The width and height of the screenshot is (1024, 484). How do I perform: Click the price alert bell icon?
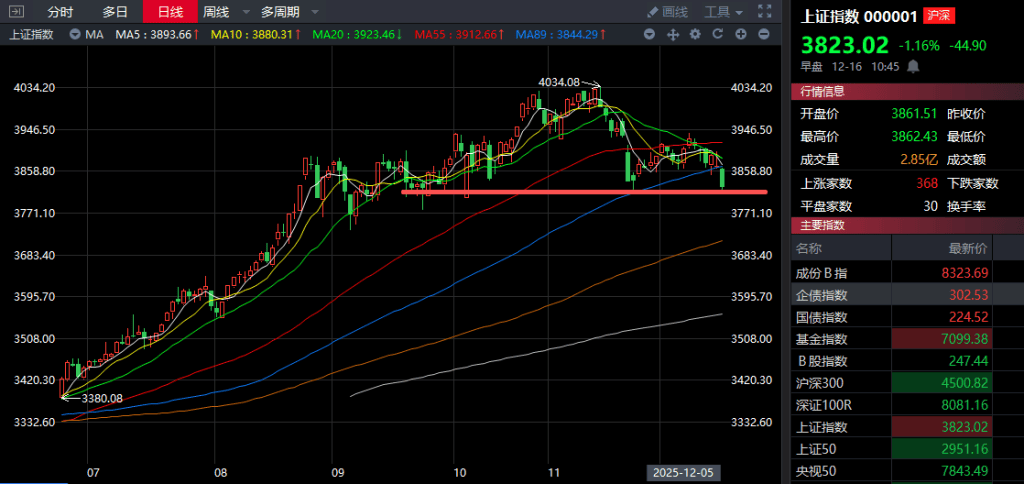[914, 66]
